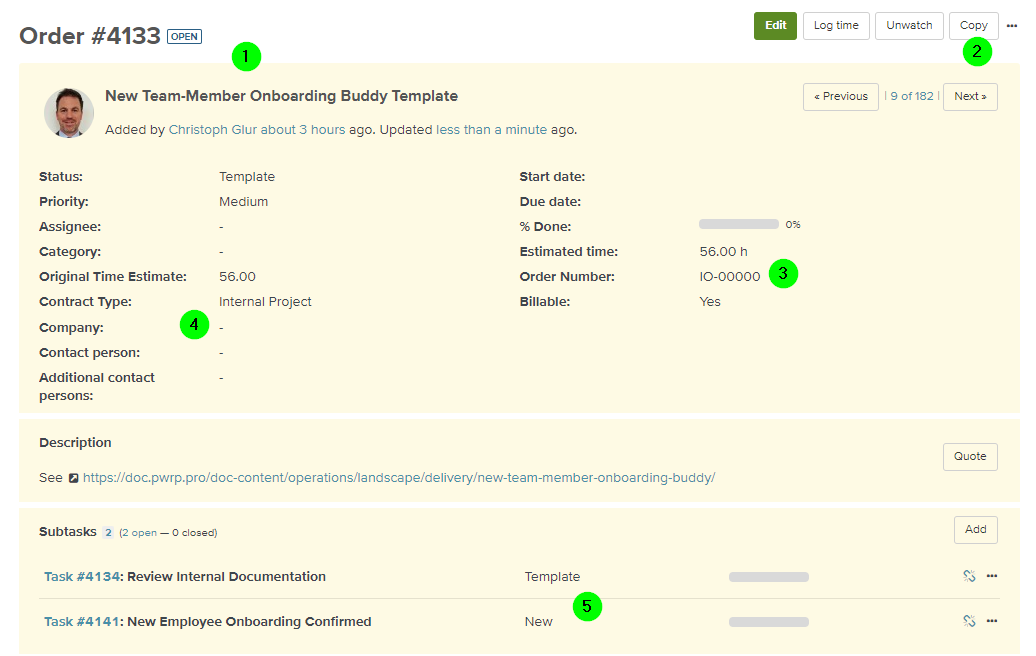Click the title 'New Team-Member Onboarding Buddy Template'
The image size is (1036, 656).
point(281,96)
